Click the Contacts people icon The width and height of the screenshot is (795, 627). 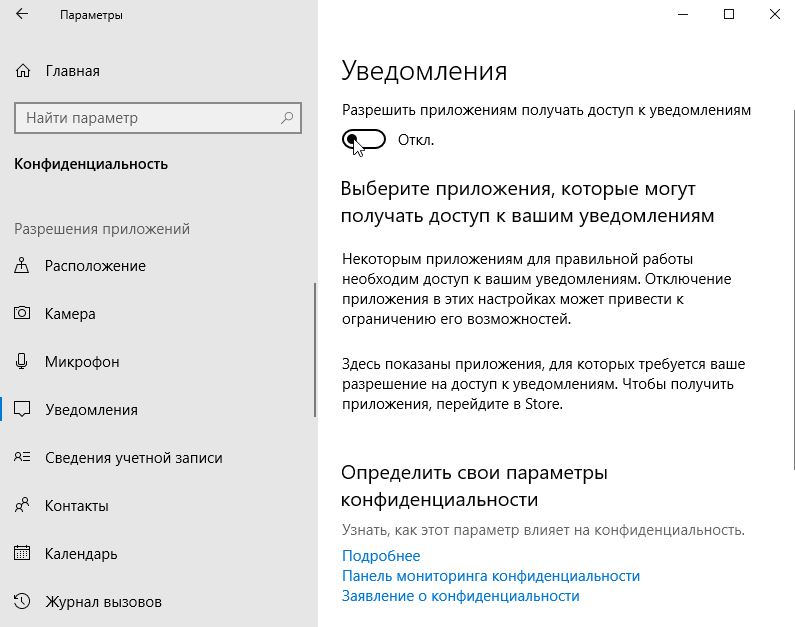pyautogui.click(x=22, y=505)
